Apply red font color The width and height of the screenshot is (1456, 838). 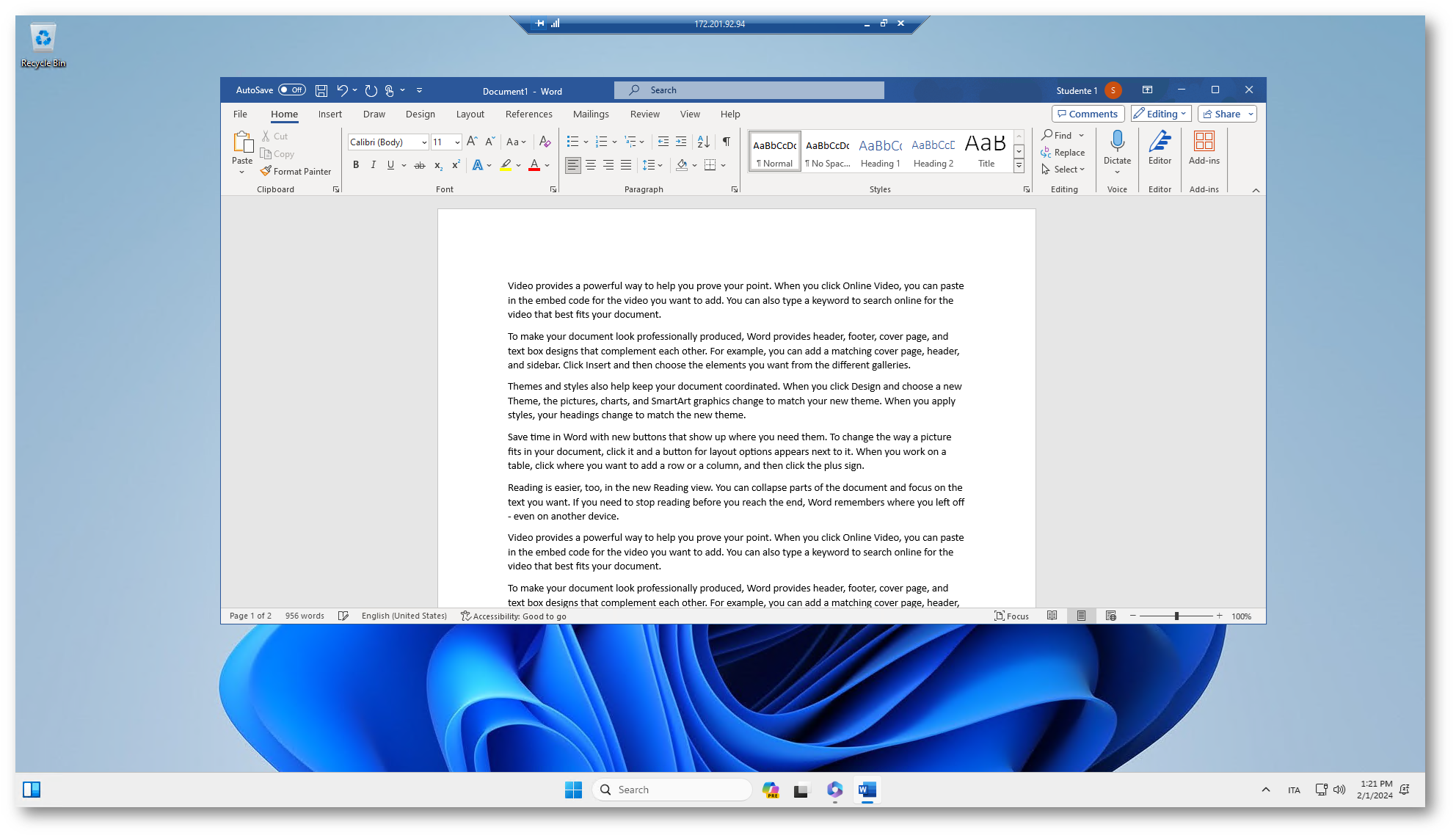[x=534, y=165]
